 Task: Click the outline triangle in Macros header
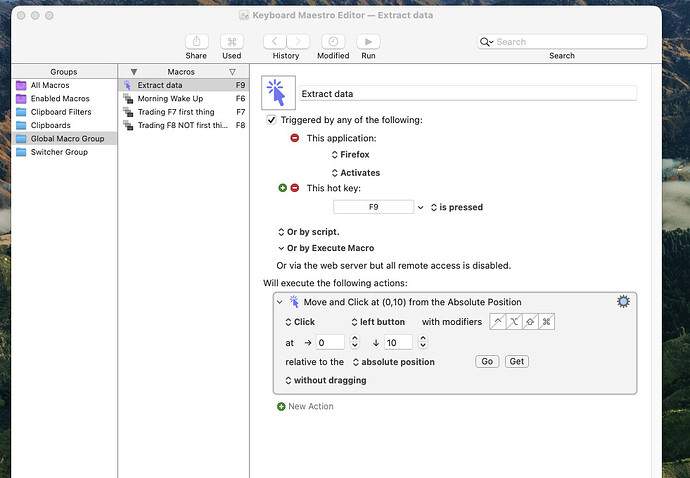click(x=232, y=72)
